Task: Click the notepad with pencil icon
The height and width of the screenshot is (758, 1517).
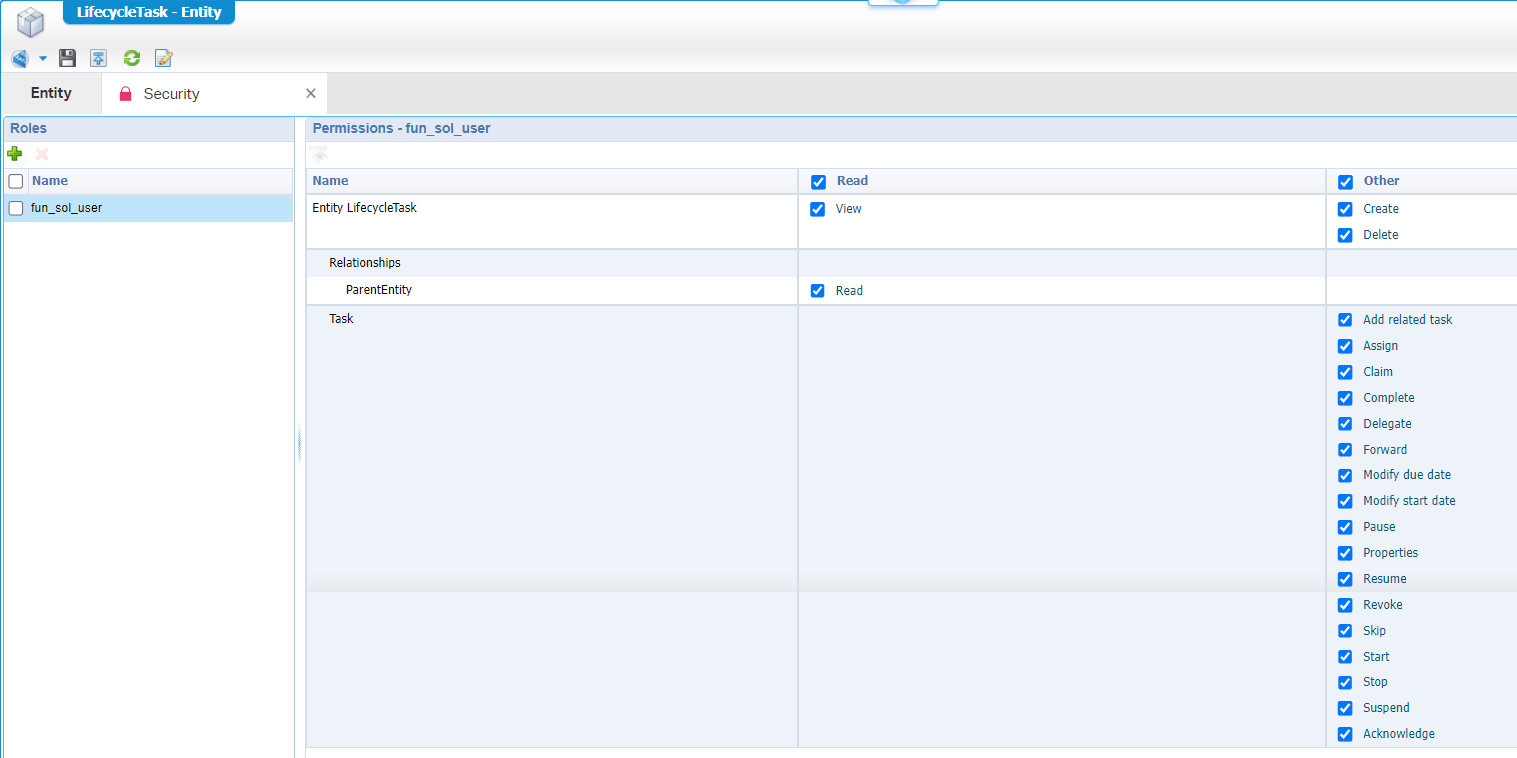Action: (164, 58)
